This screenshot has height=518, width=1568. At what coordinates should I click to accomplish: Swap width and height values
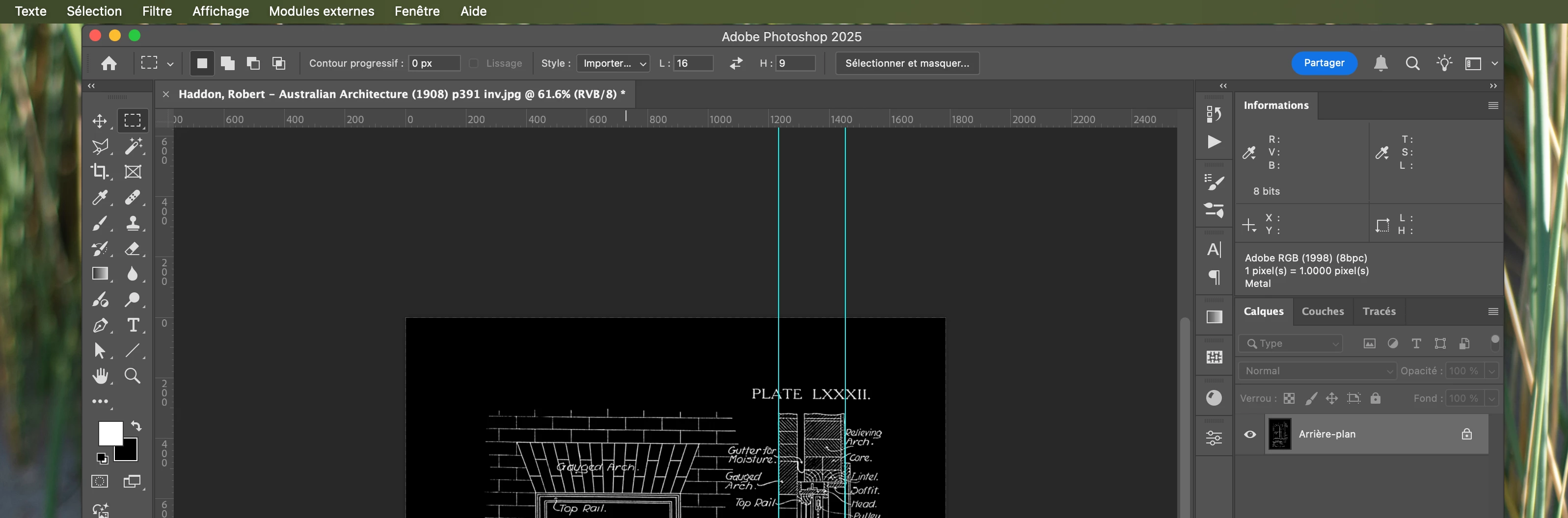pos(736,63)
